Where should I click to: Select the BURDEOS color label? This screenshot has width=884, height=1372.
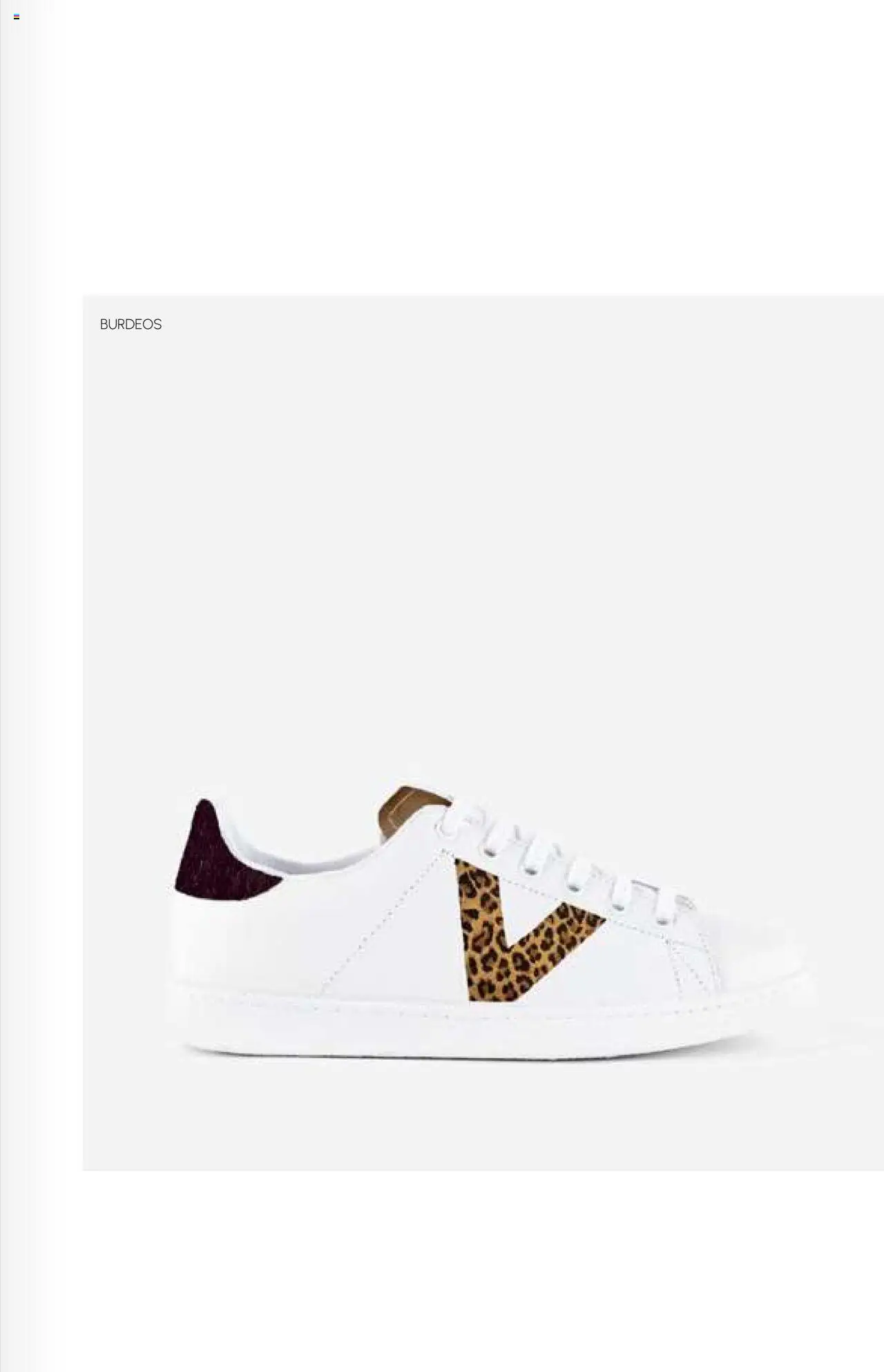point(131,325)
